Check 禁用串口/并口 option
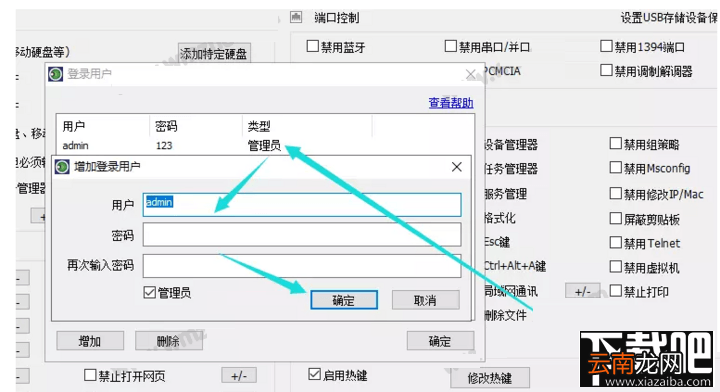 tap(451, 46)
